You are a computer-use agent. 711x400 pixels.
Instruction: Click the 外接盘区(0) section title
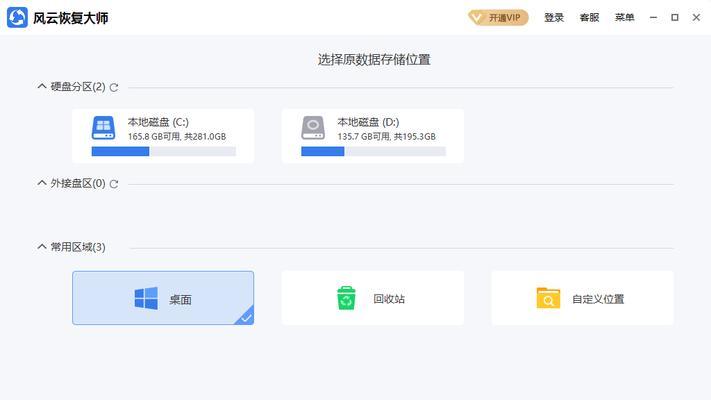pos(78,183)
